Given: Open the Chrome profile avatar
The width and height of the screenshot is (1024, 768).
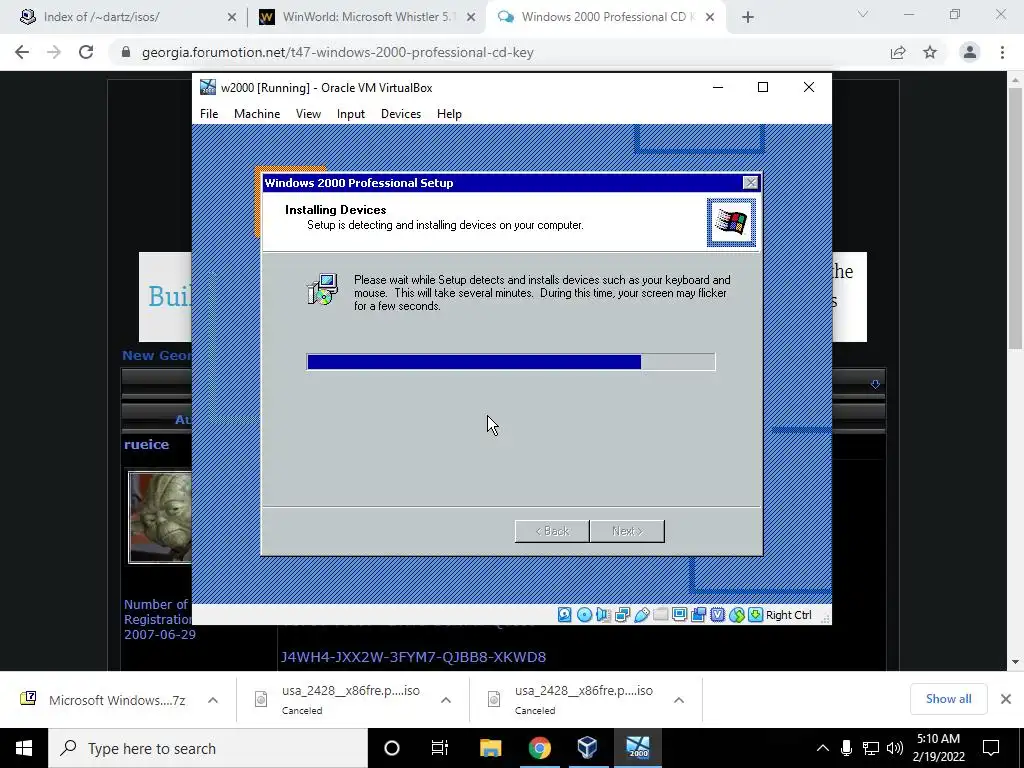Looking at the screenshot, I should point(970,52).
